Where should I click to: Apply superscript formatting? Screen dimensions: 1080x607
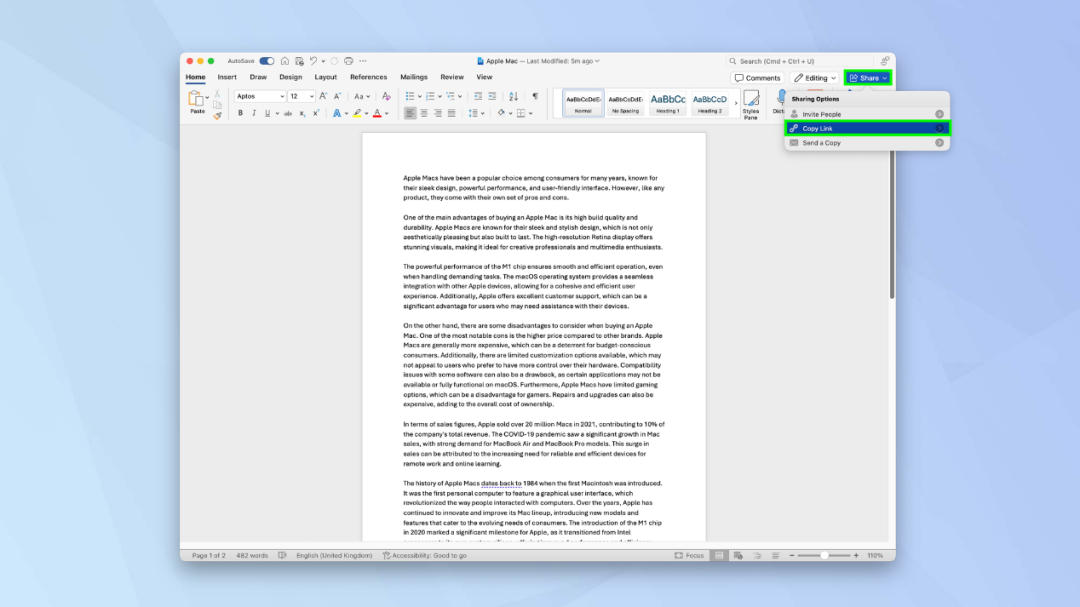click(315, 114)
